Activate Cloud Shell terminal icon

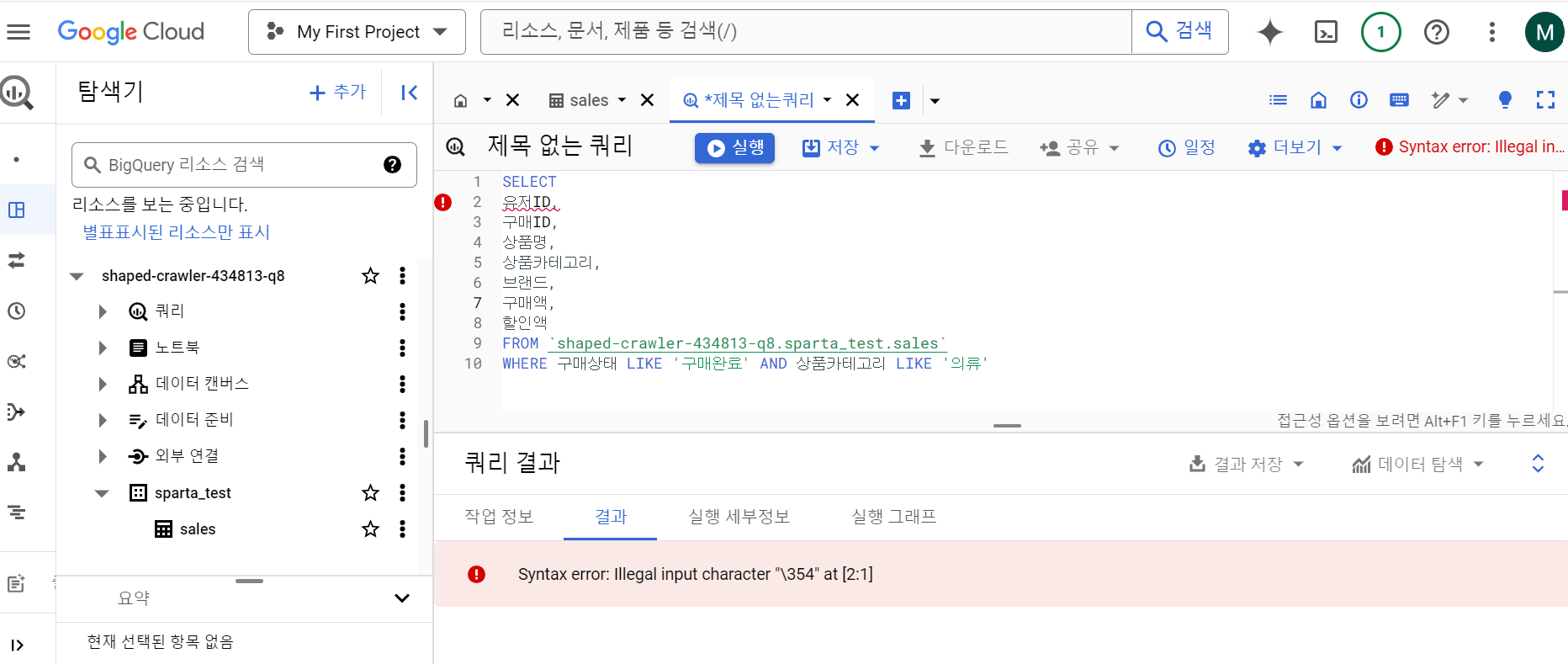pos(1326,32)
